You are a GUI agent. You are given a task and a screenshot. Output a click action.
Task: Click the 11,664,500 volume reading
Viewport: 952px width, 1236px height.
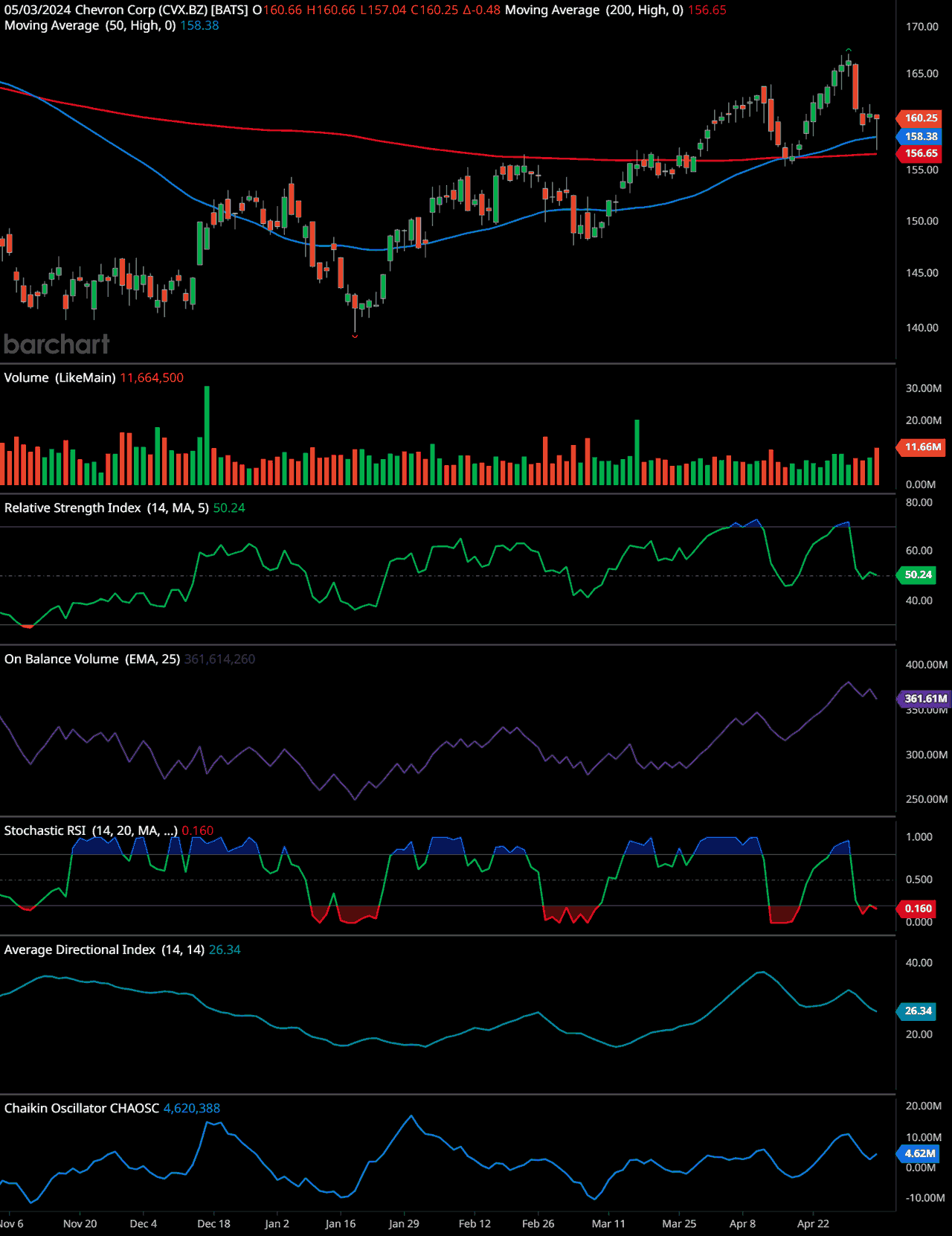click(152, 377)
